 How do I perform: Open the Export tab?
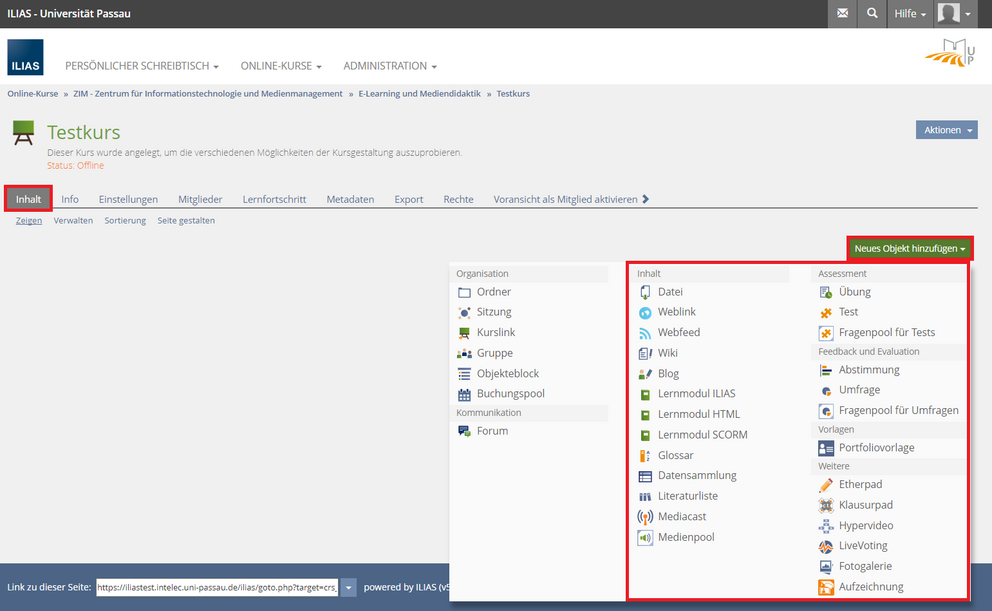click(x=408, y=199)
